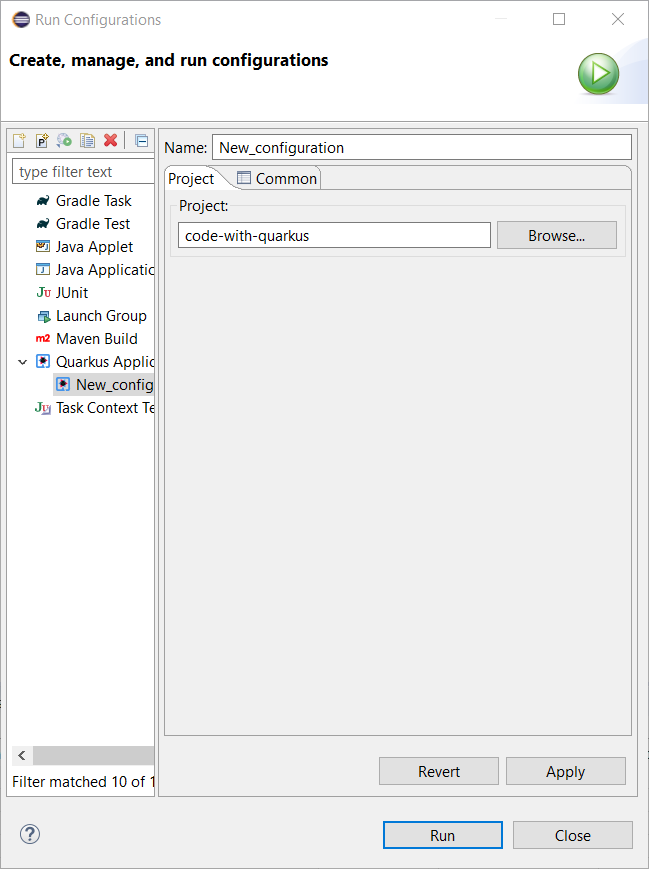This screenshot has width=649, height=869.
Task: Select the Gradle Task configuration type
Action: [93, 201]
